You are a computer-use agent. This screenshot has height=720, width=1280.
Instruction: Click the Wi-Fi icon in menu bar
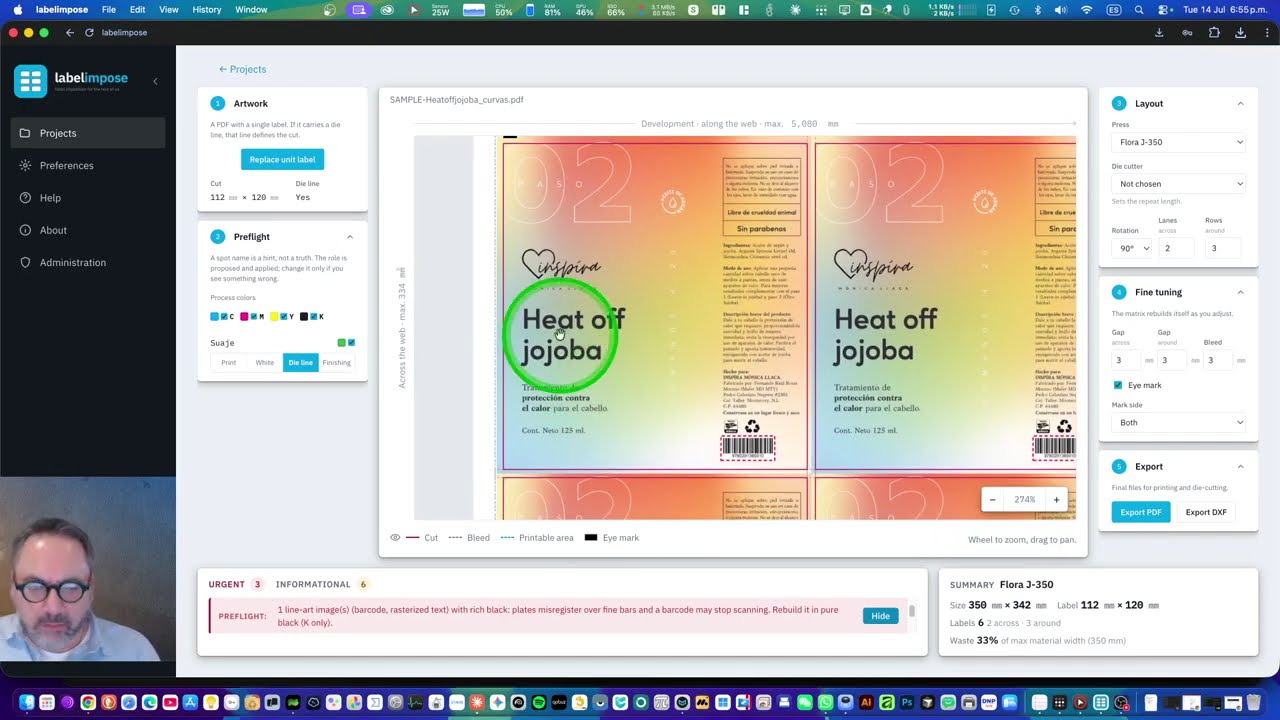point(1087,10)
